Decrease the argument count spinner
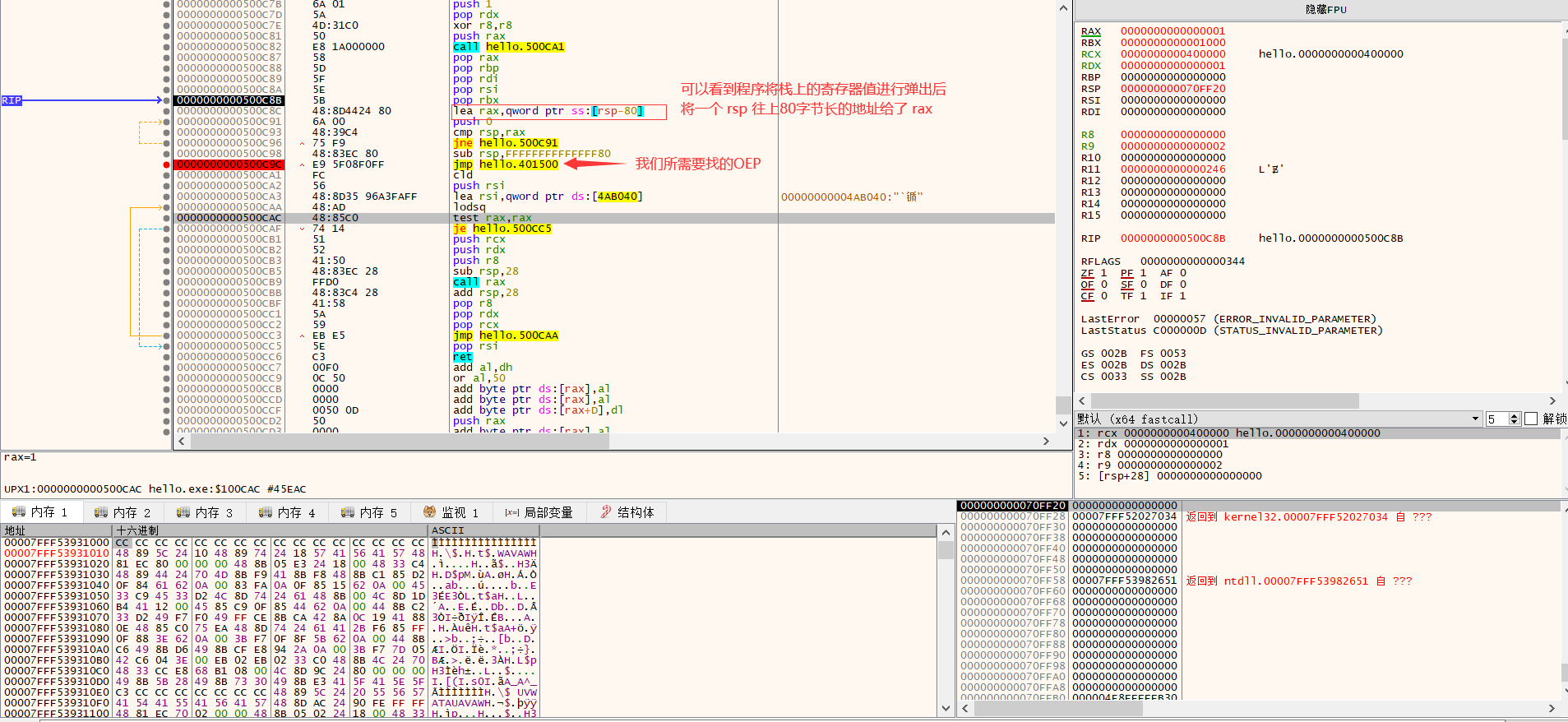Viewport: 1568px width, 722px height. pyautogui.click(x=1515, y=423)
